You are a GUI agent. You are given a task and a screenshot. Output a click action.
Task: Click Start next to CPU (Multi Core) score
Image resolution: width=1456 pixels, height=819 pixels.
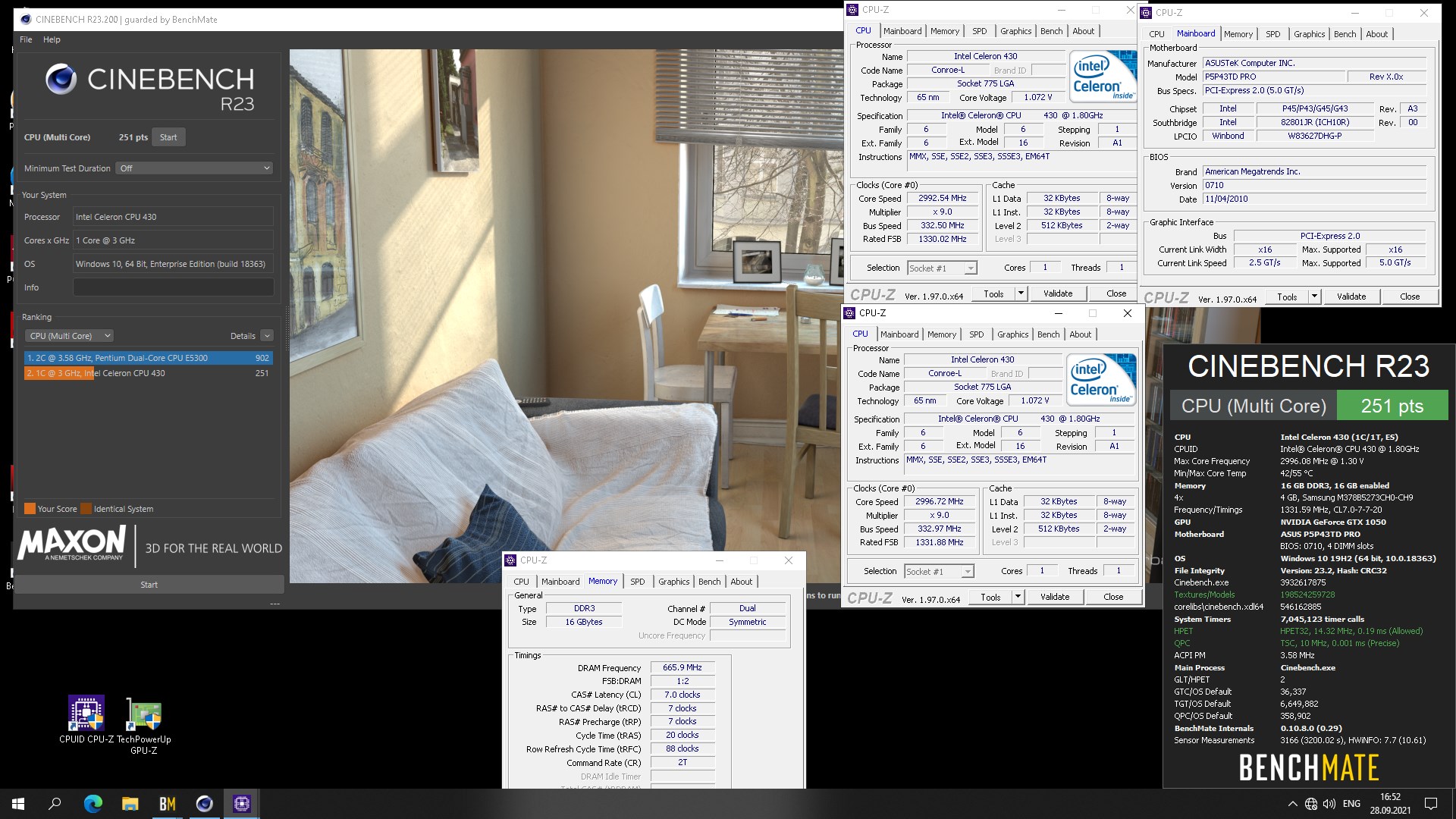coord(168,137)
